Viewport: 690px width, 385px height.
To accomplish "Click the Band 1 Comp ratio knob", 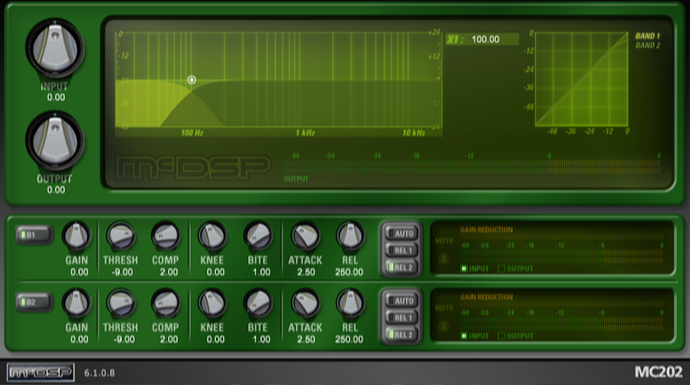I will coord(165,235).
